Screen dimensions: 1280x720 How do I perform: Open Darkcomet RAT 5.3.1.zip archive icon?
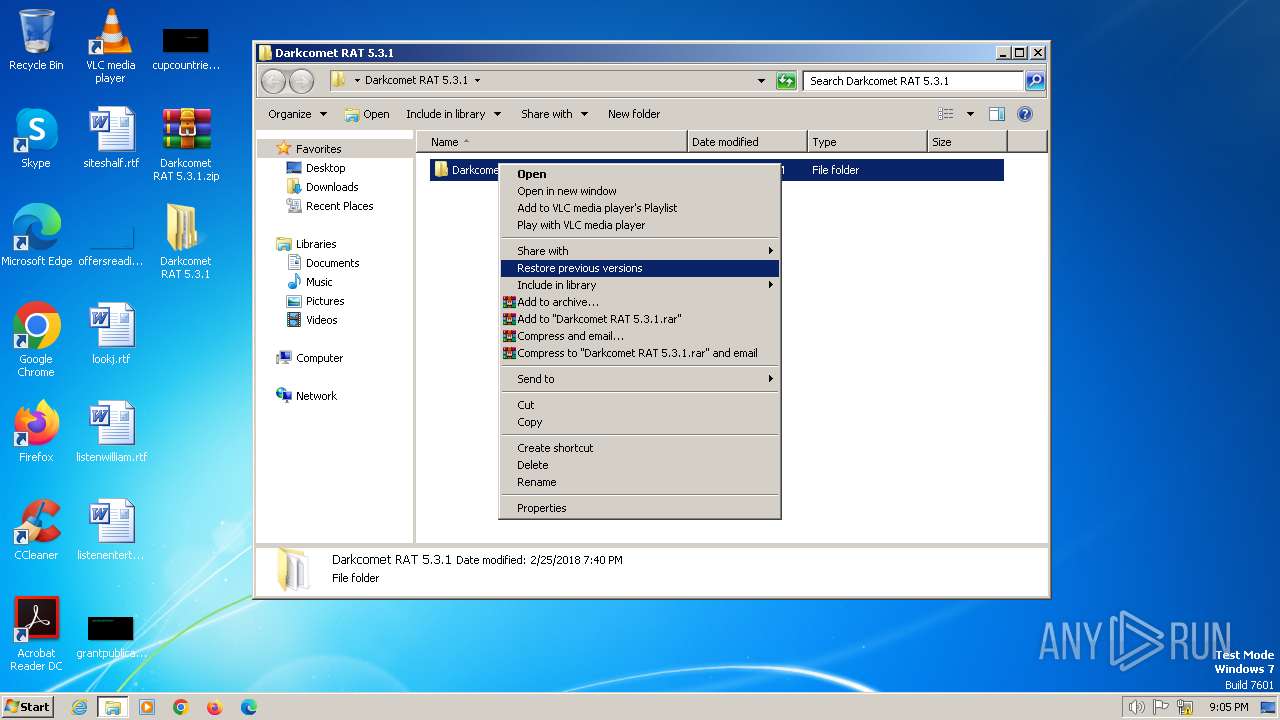[x=186, y=145]
